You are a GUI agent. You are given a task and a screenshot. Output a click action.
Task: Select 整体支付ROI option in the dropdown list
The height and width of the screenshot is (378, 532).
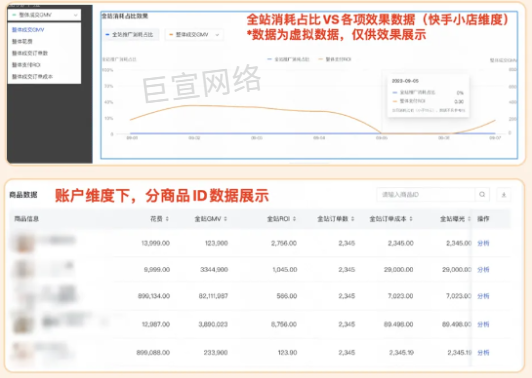point(26,65)
